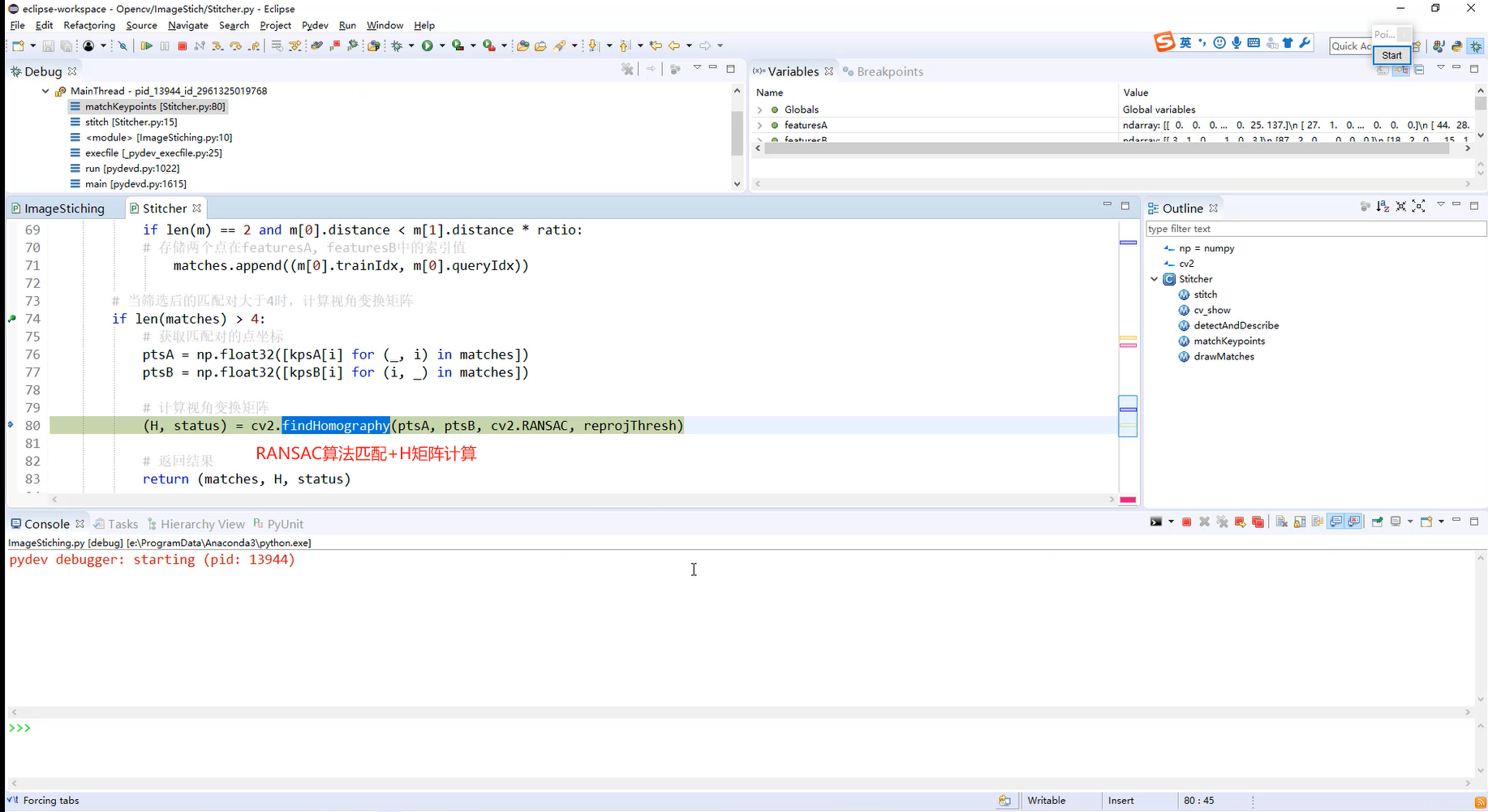
Task: Toggle Scroll Lock in Console
Action: 1300,522
